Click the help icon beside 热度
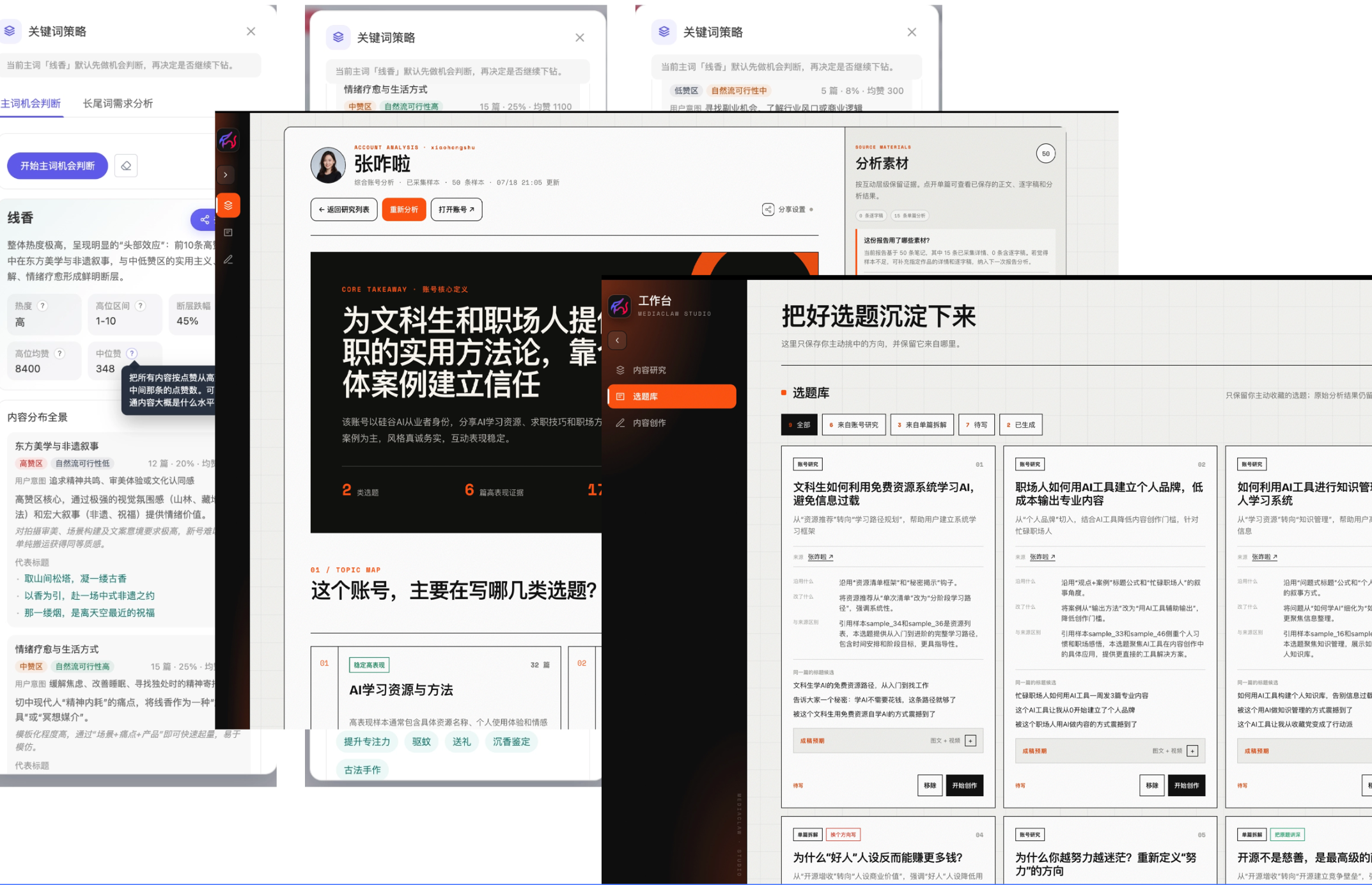The image size is (1372, 885). coord(42,306)
